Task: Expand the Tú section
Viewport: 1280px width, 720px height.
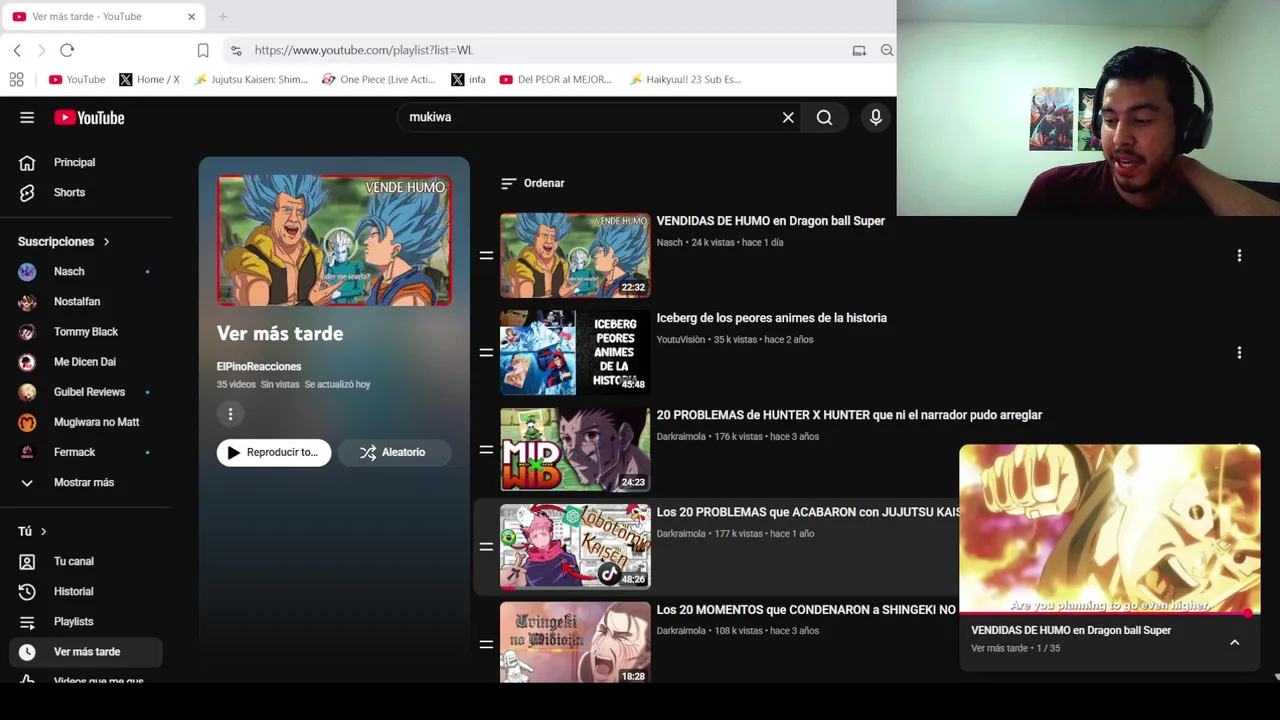Action: pyautogui.click(x=32, y=531)
